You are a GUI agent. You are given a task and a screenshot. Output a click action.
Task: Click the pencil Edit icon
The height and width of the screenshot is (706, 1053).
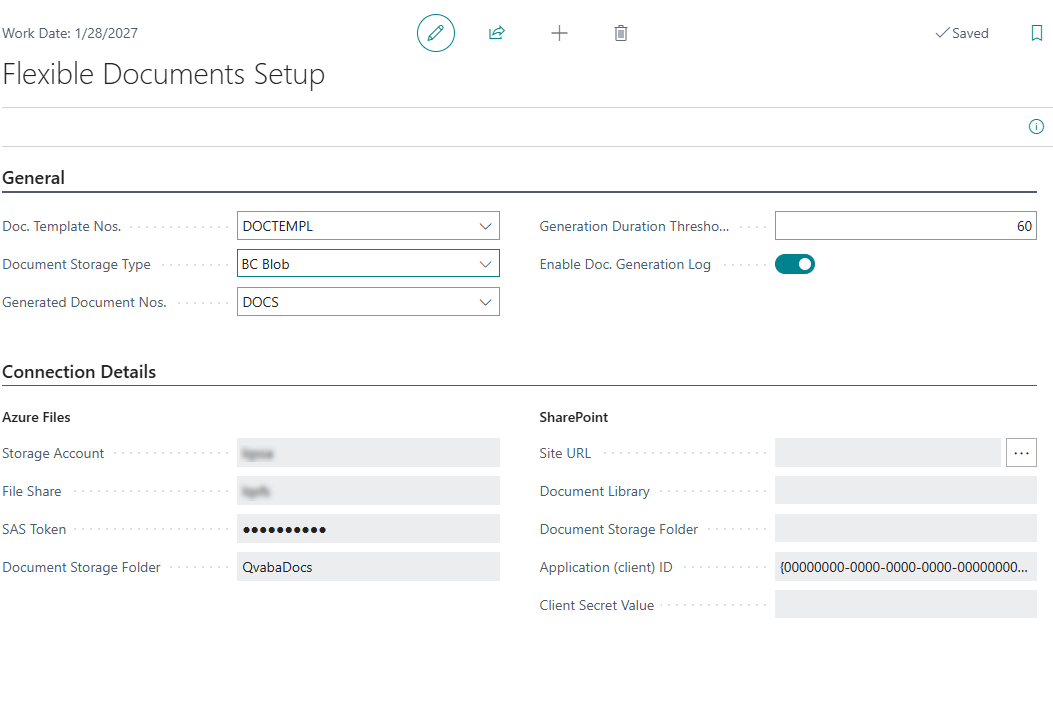pos(435,33)
